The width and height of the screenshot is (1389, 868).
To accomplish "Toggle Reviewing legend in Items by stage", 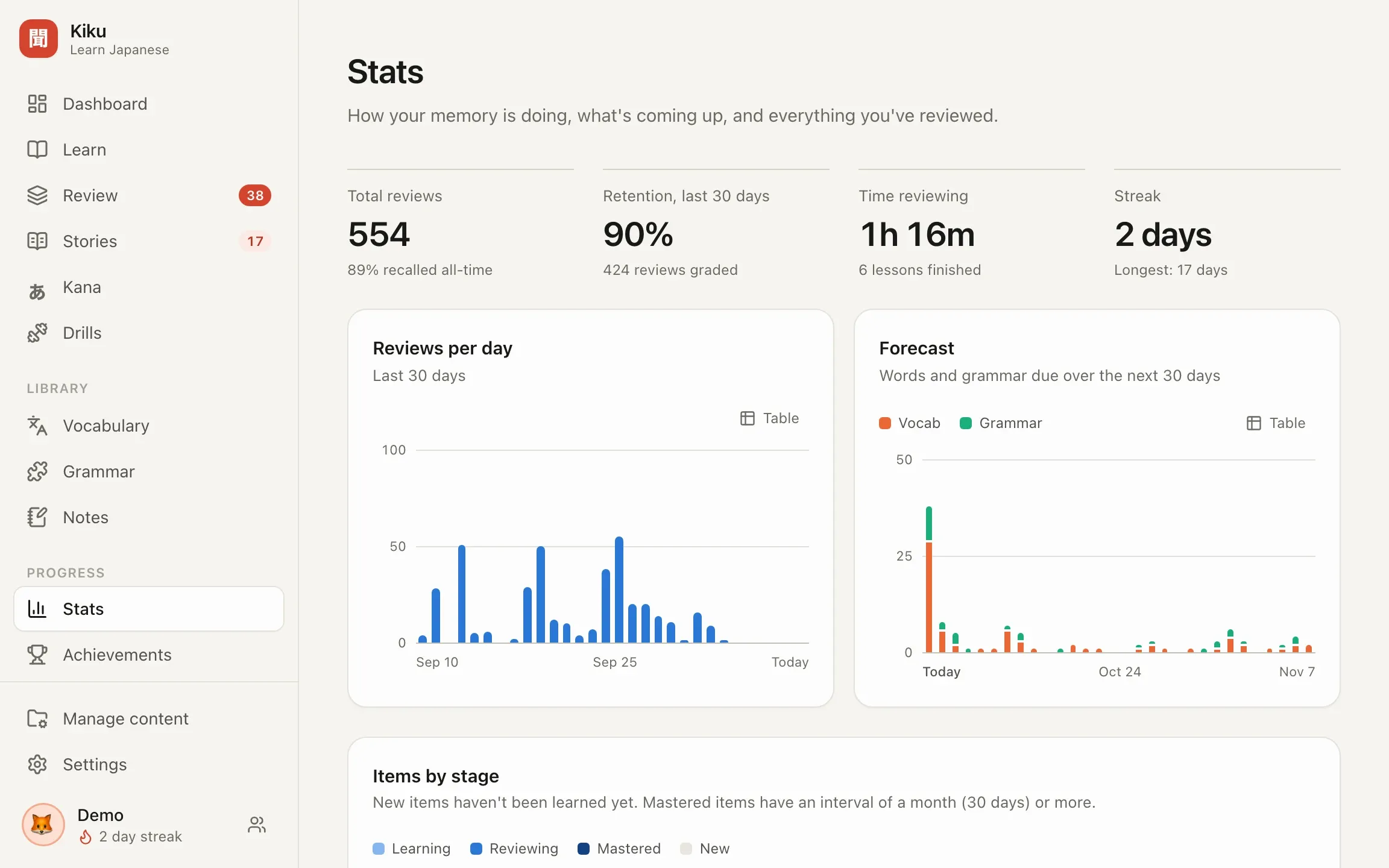I will (514, 849).
